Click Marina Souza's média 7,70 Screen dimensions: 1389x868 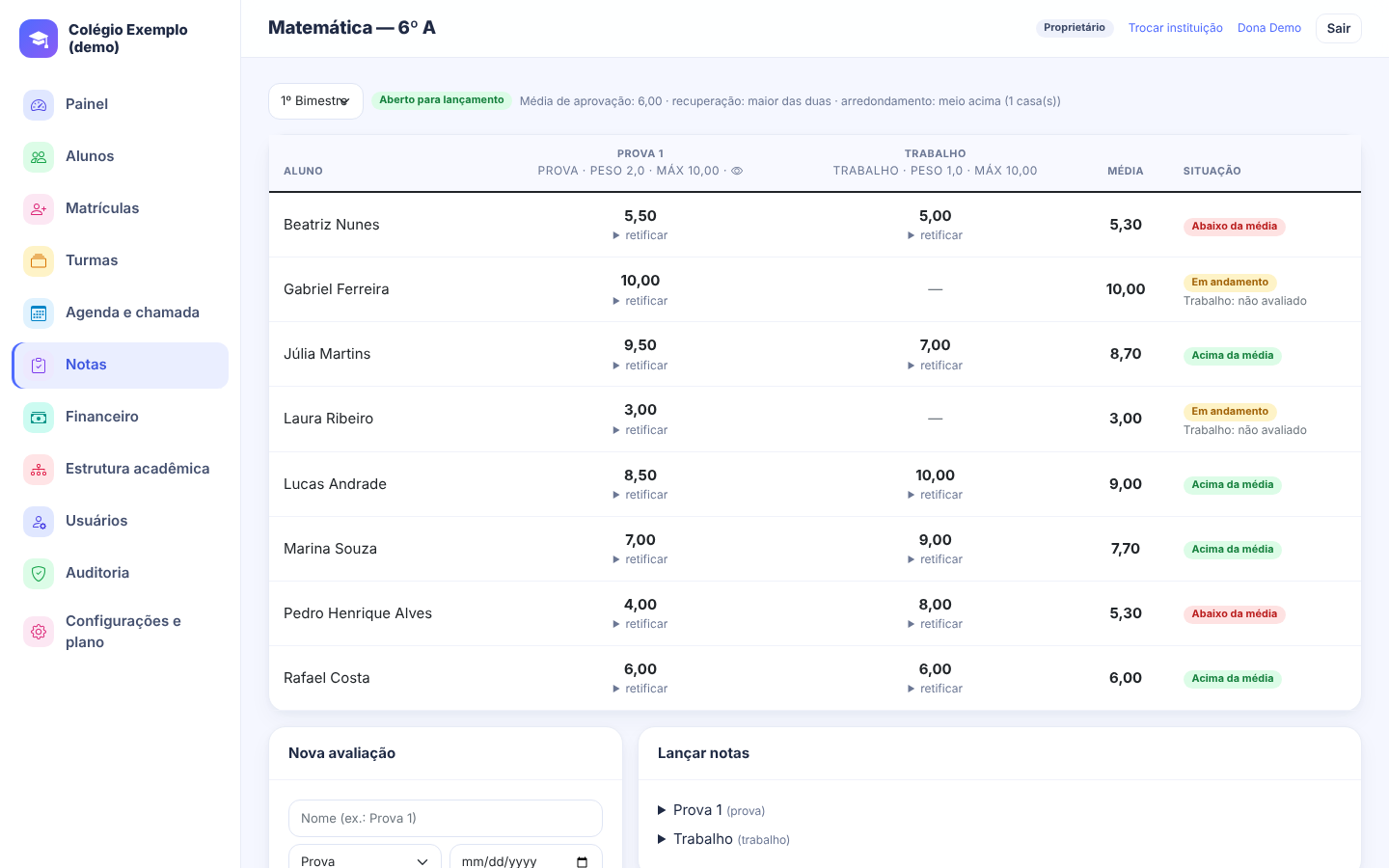point(1126,549)
